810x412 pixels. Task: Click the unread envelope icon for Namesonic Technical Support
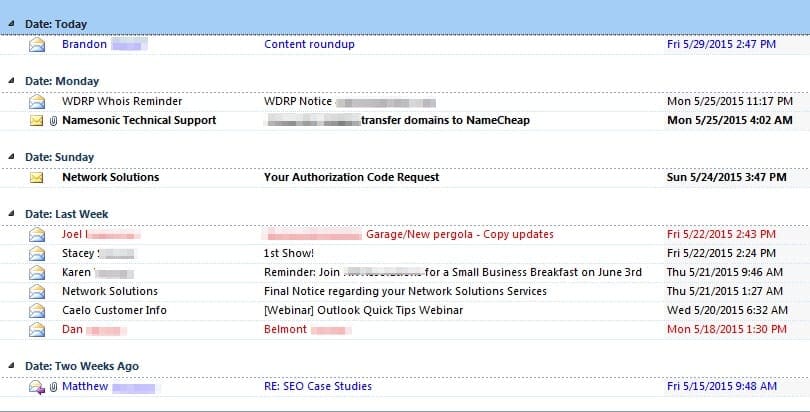36,121
